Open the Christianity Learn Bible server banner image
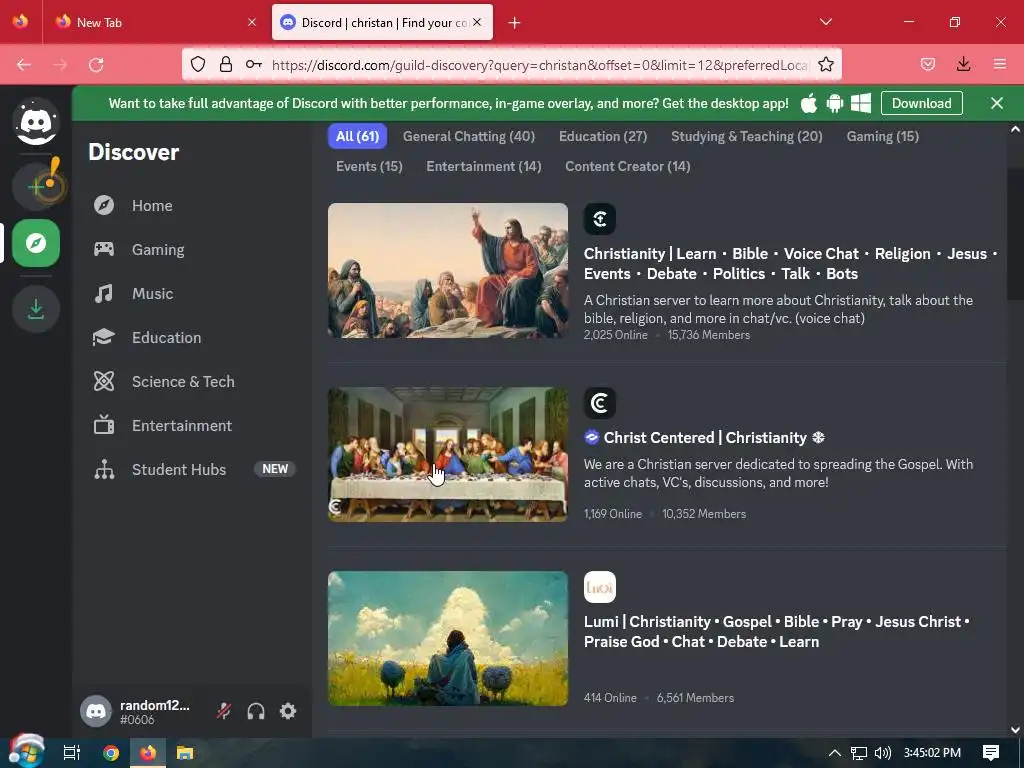1024x768 pixels. click(448, 270)
